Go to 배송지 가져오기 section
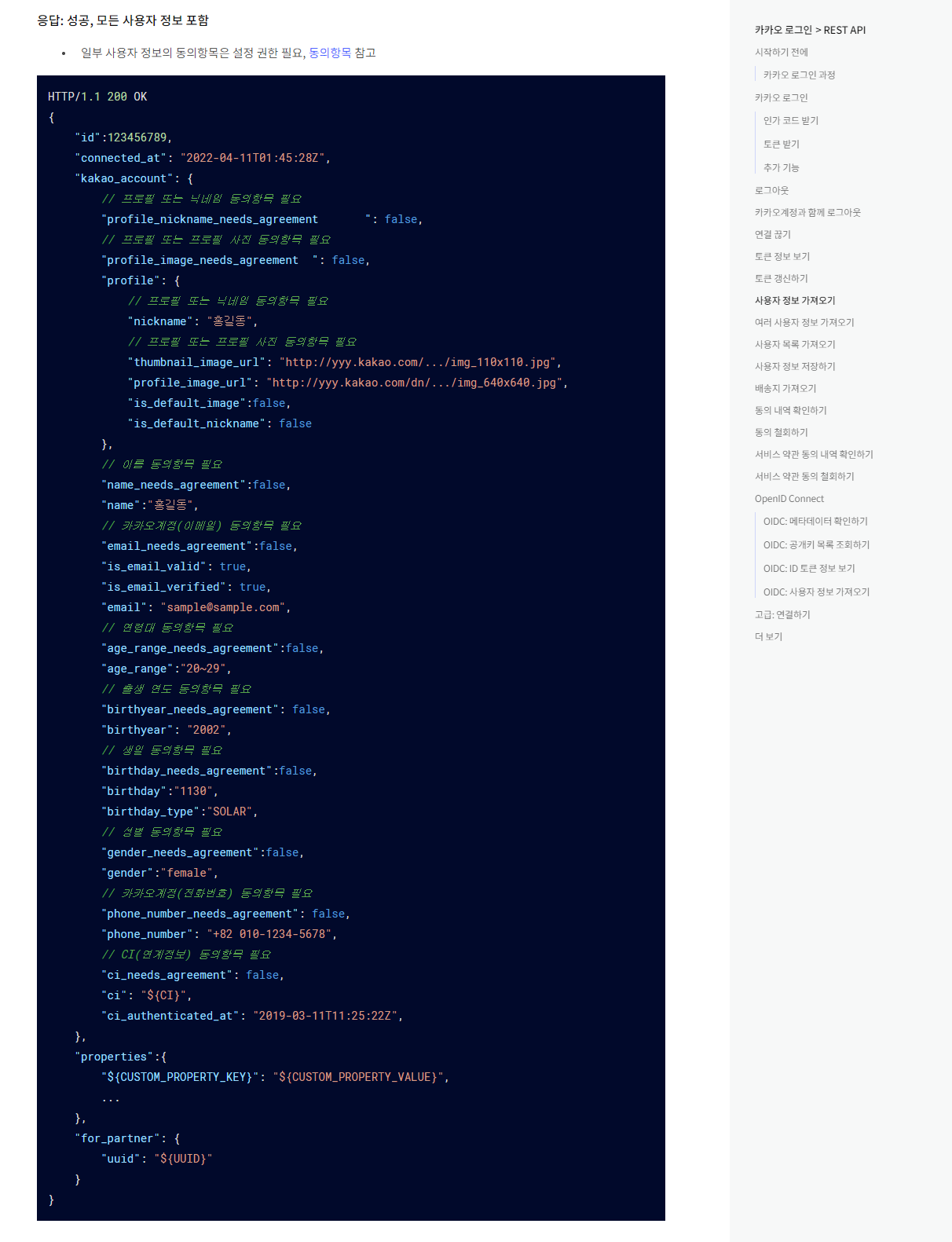This screenshot has width=952, height=1242. (x=785, y=388)
